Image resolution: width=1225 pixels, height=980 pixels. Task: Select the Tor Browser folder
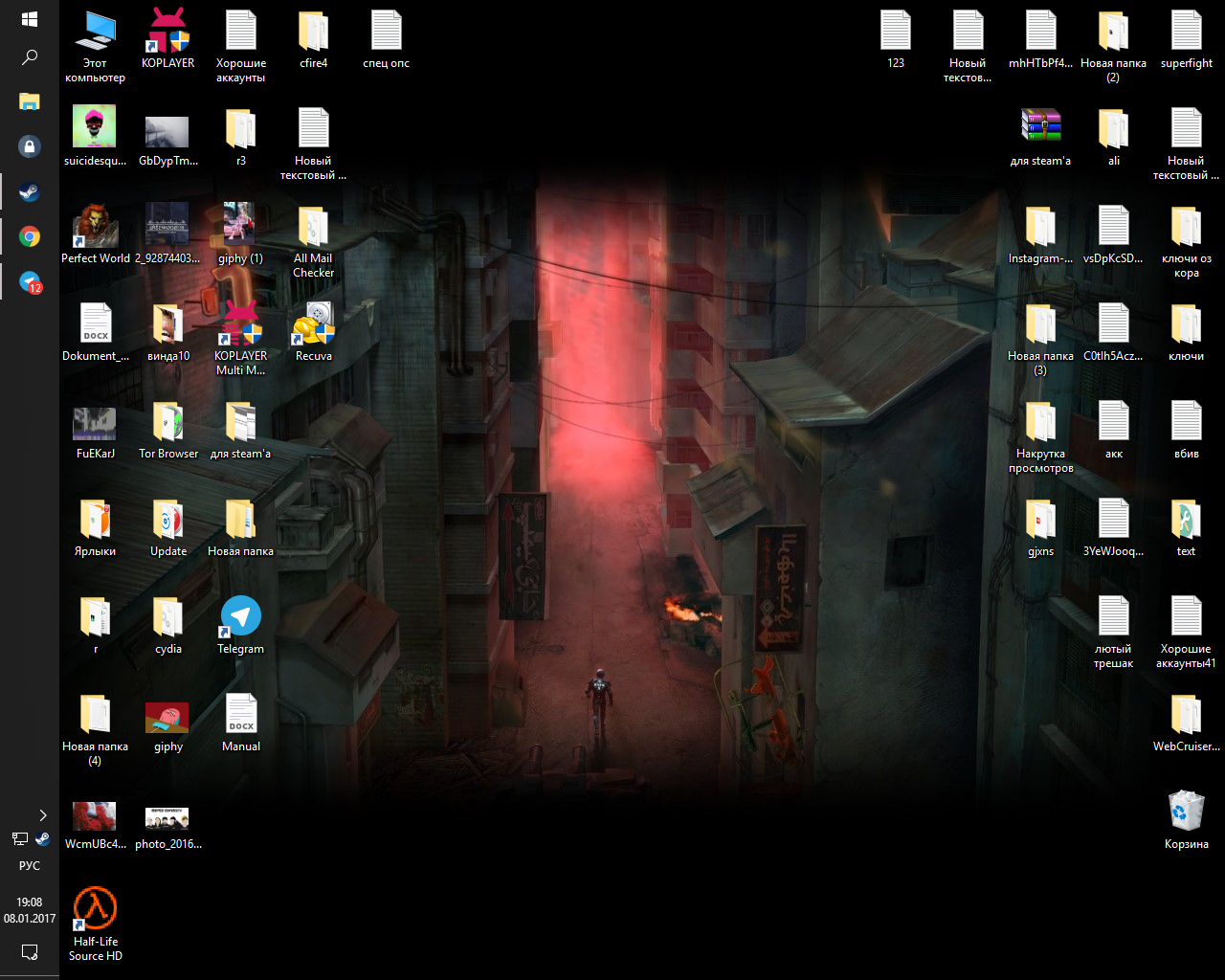[167, 430]
